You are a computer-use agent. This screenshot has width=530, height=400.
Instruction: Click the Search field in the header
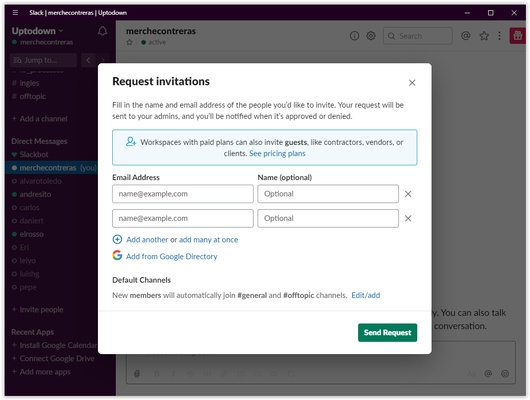pos(417,36)
